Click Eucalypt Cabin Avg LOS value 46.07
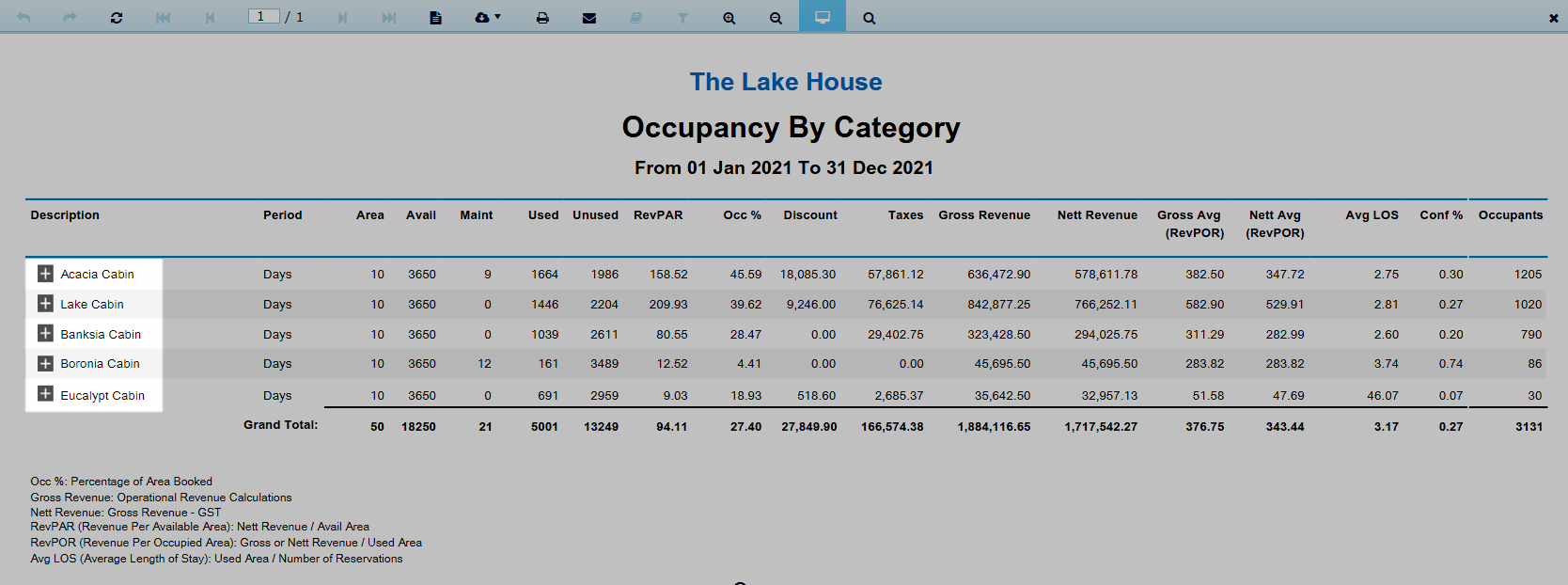 point(1383,396)
